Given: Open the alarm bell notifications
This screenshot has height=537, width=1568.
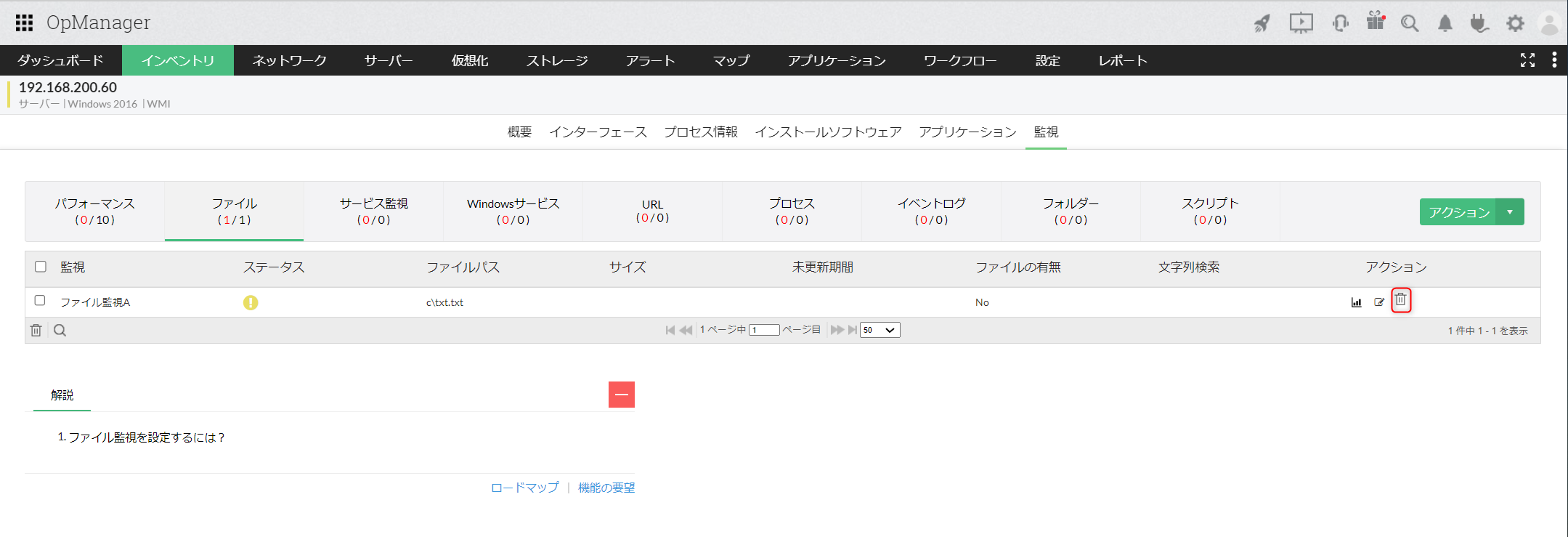Looking at the screenshot, I should (x=1445, y=24).
